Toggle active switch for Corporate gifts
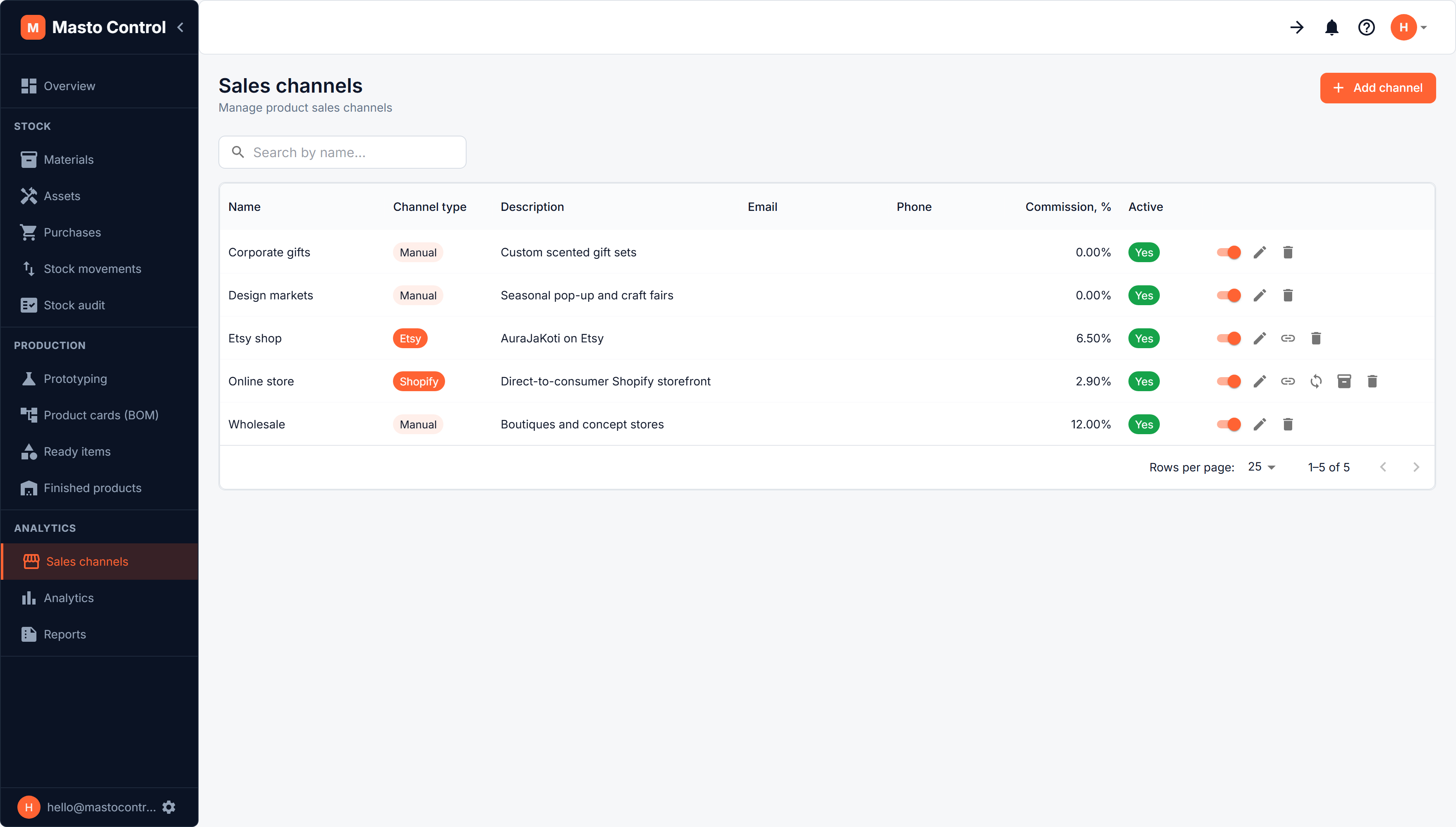 pyautogui.click(x=1228, y=252)
